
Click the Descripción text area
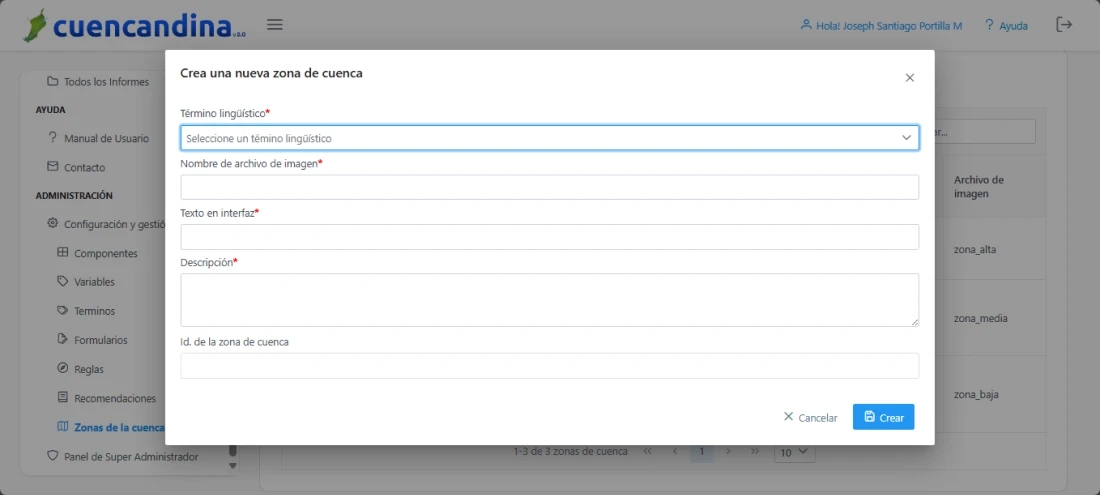coord(549,299)
